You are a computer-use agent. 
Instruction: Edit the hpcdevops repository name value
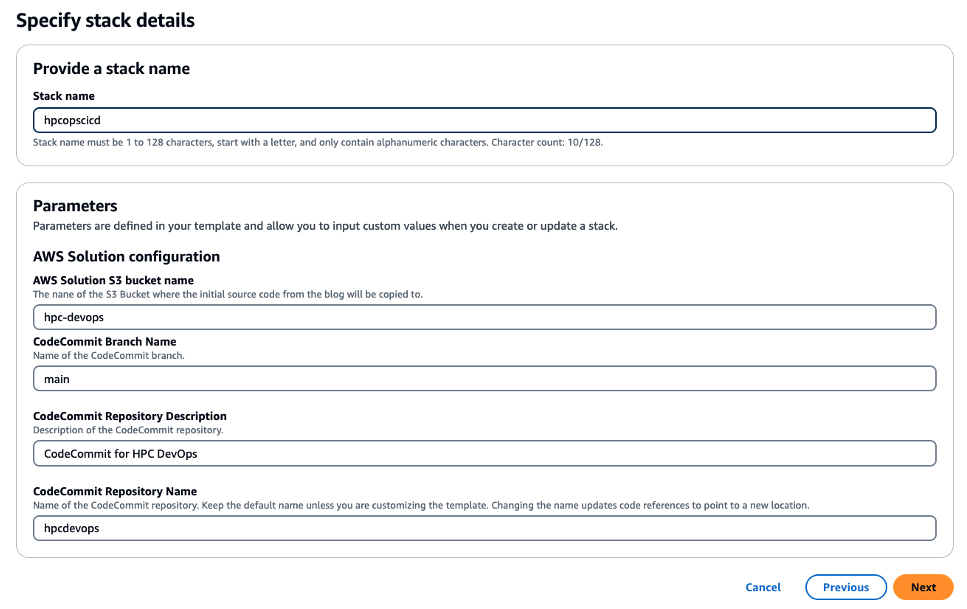click(68, 528)
